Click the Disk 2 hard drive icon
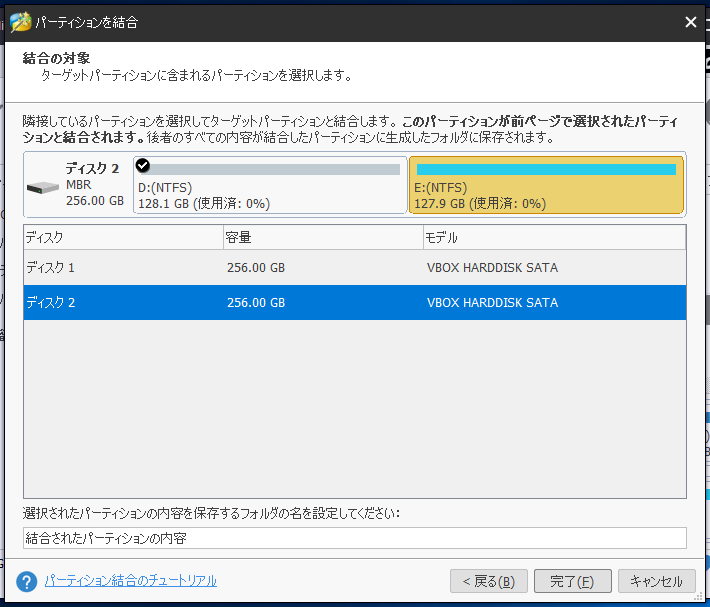 pos(43,187)
